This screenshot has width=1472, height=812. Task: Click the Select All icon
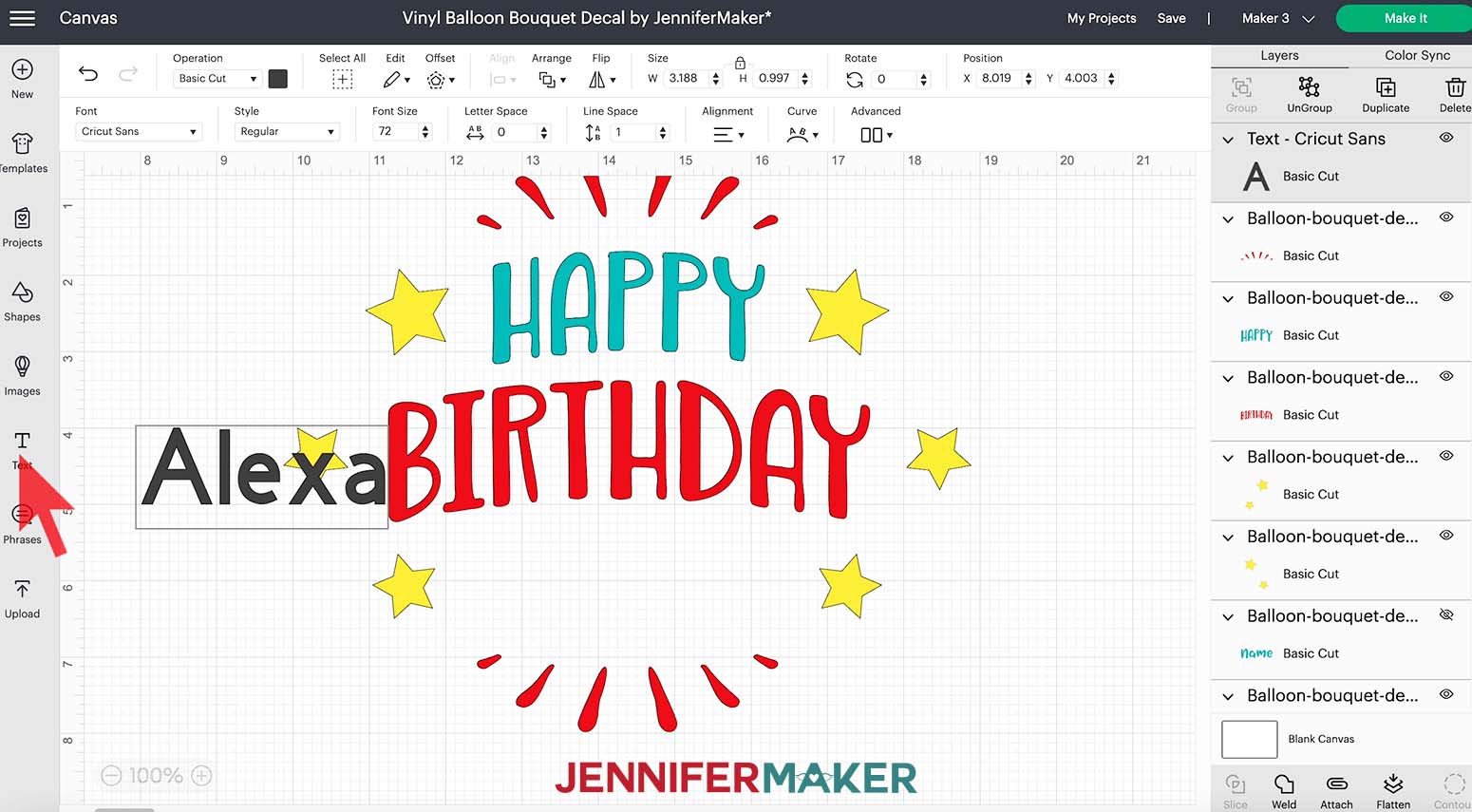pyautogui.click(x=342, y=80)
